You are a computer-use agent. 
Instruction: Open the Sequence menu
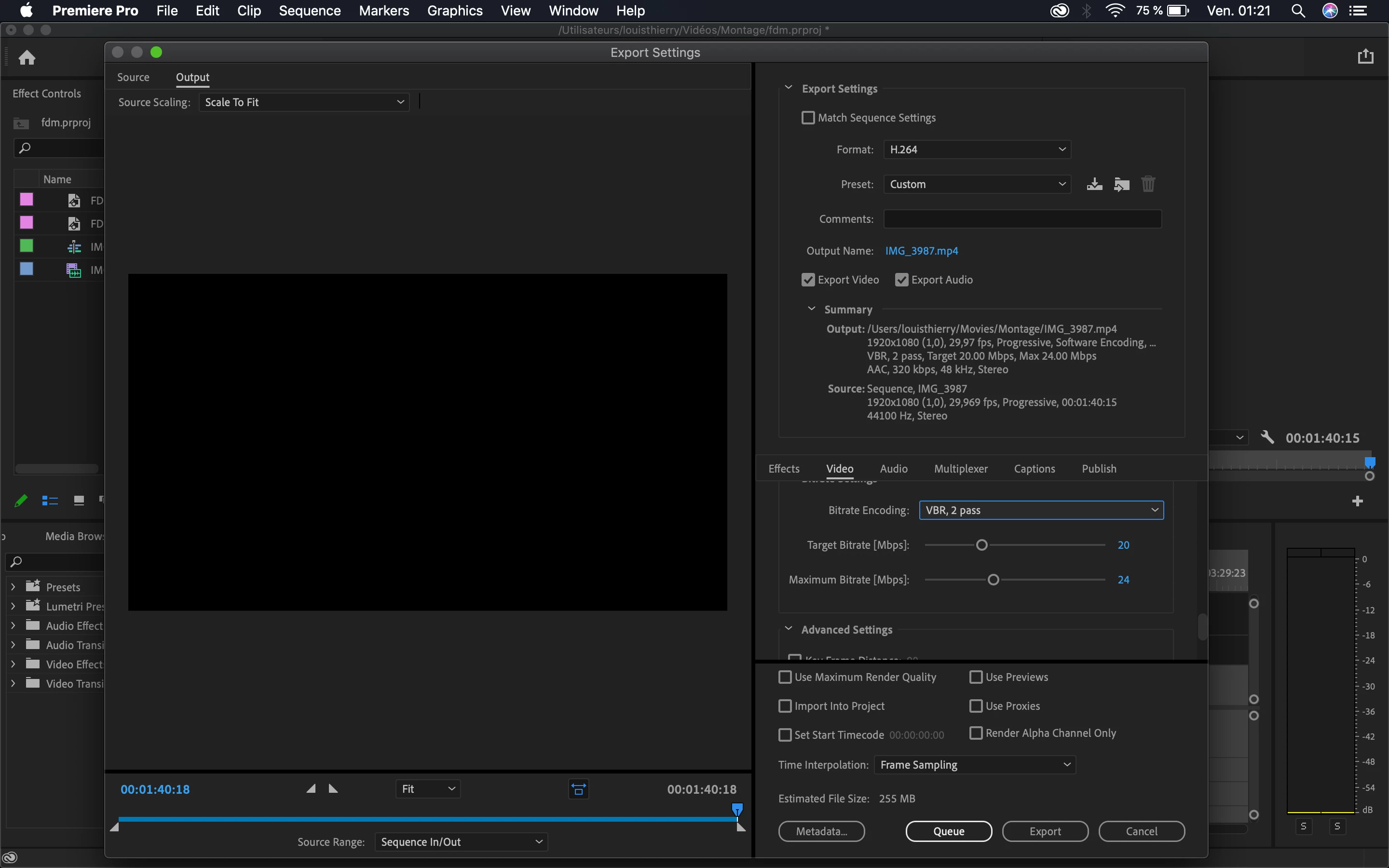[309, 10]
